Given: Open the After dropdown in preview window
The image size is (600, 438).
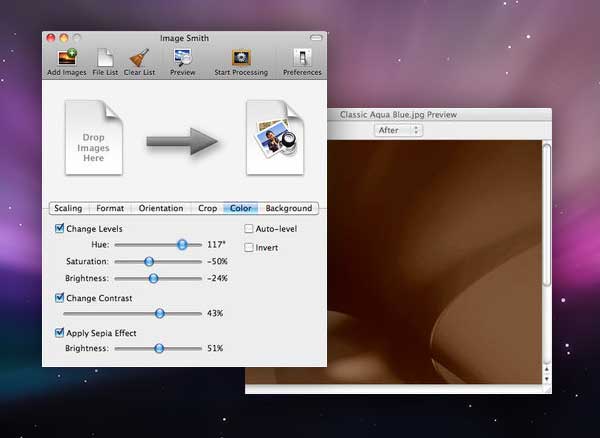Looking at the screenshot, I should click(398, 130).
